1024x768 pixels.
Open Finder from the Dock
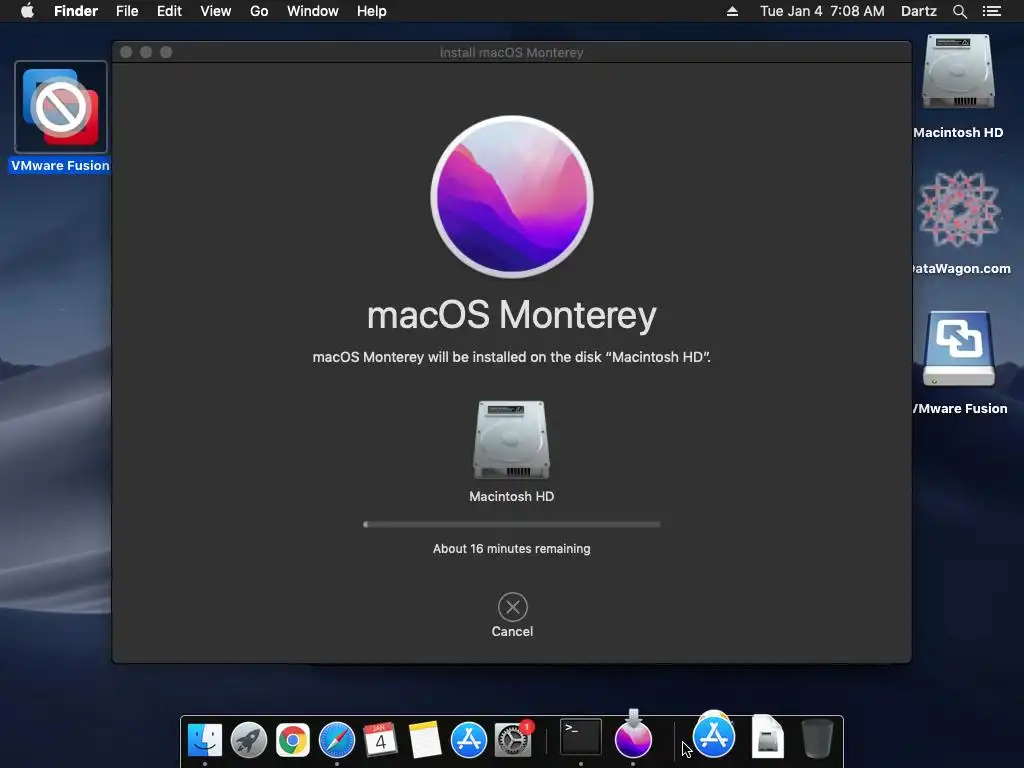point(205,740)
